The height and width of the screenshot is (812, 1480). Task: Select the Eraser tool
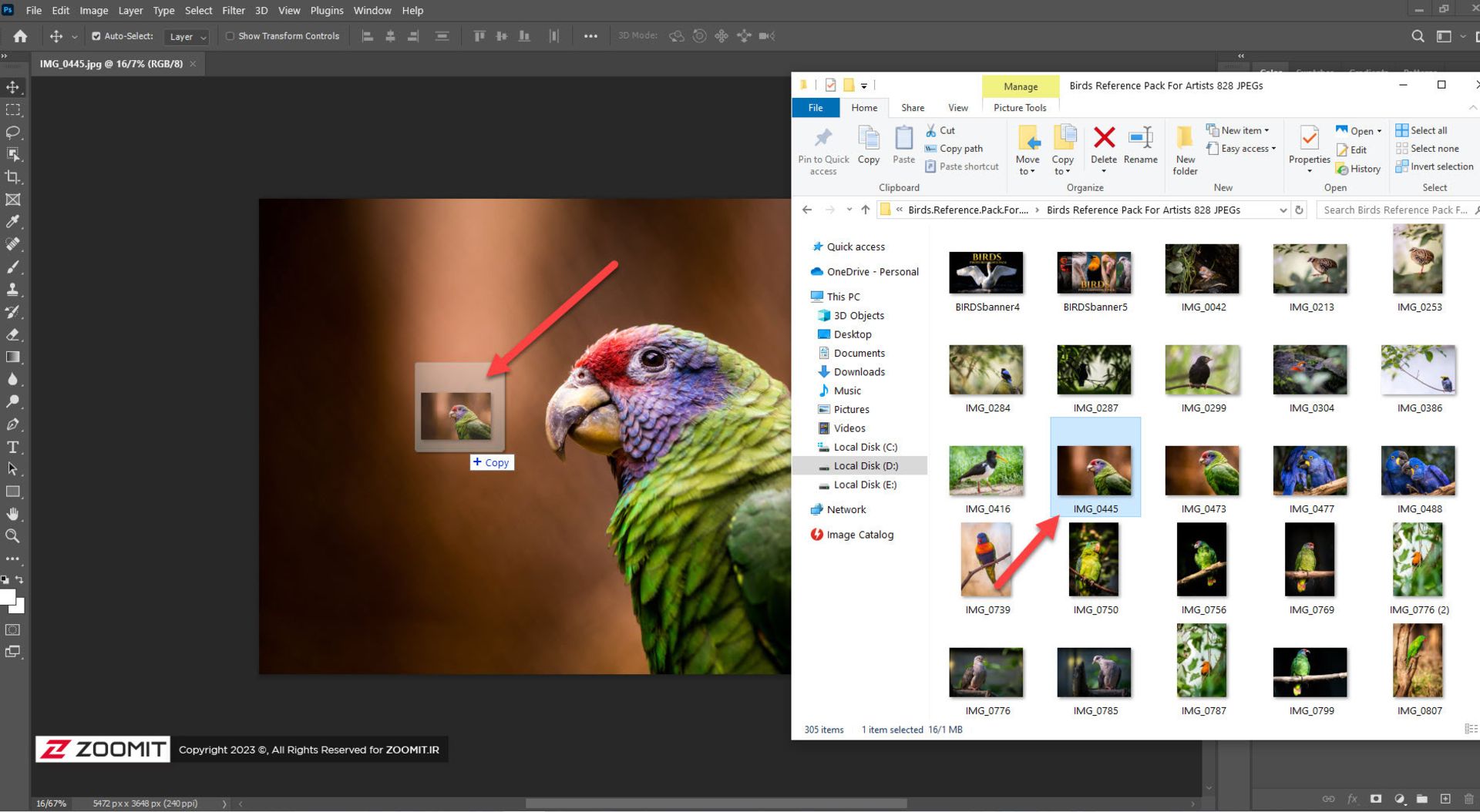(x=13, y=334)
